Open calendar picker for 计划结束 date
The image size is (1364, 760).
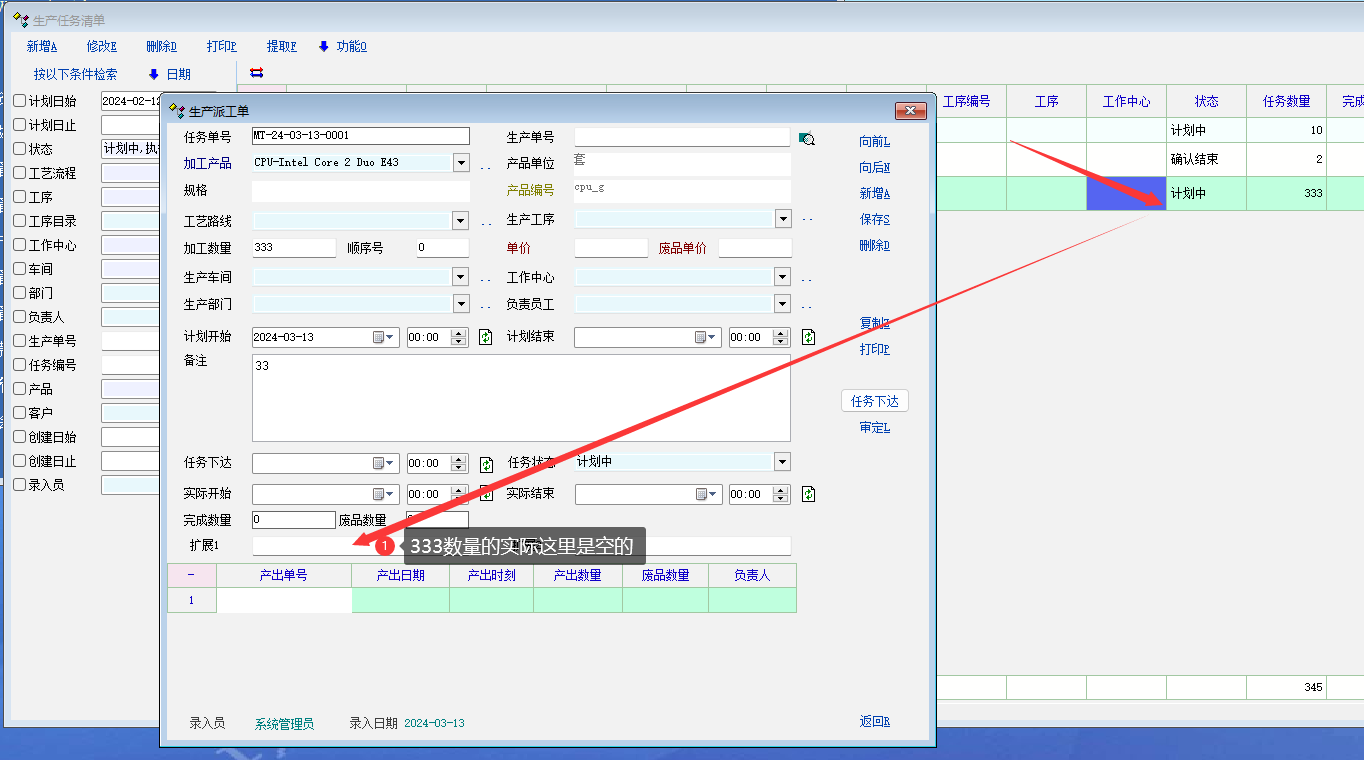(706, 338)
